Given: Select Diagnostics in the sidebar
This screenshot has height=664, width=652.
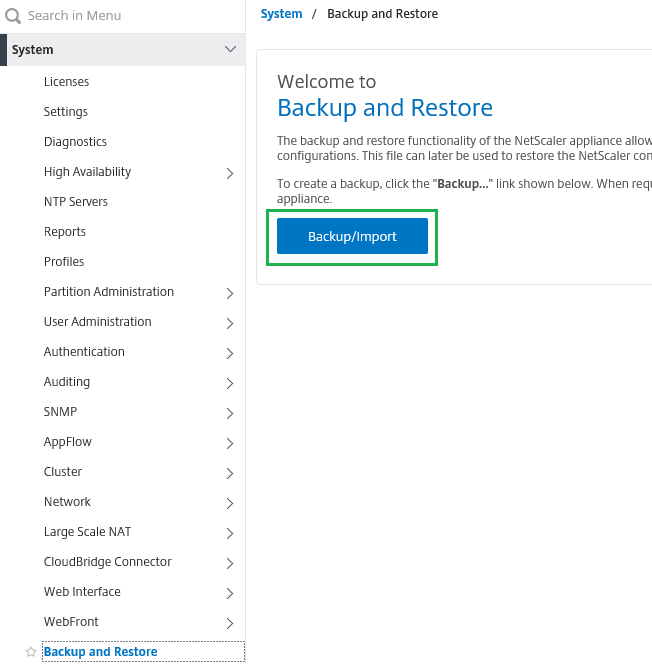Looking at the screenshot, I should tap(75, 142).
